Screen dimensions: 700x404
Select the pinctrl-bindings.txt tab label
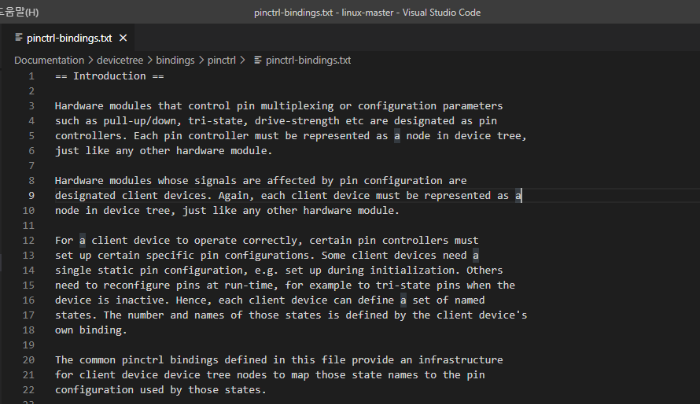tap(69, 38)
